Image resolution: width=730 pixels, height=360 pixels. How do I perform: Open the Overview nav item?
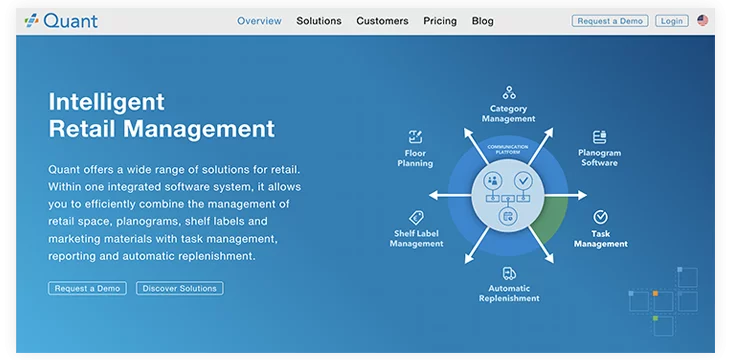coord(259,21)
